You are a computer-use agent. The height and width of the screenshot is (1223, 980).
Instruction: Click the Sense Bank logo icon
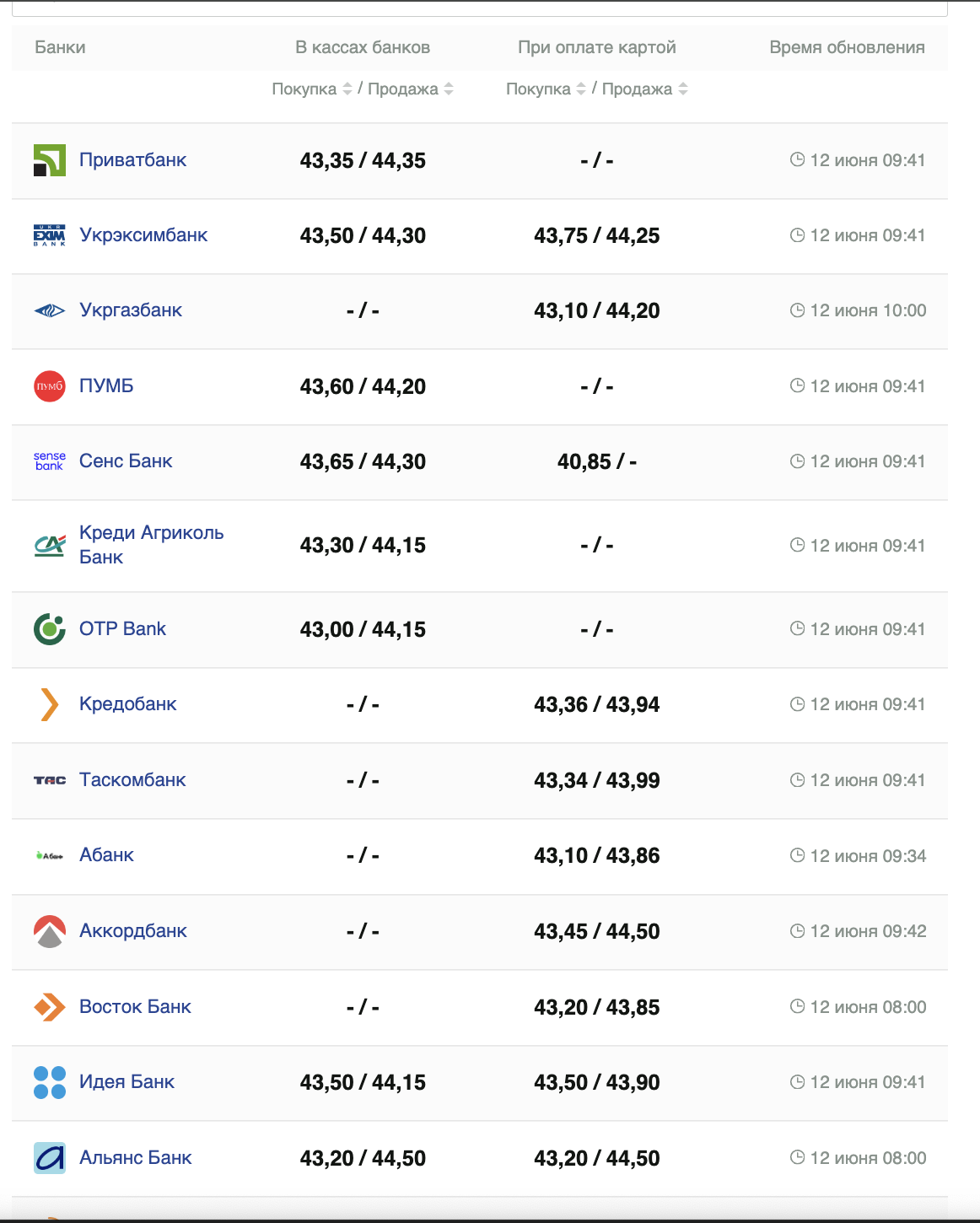(x=49, y=461)
